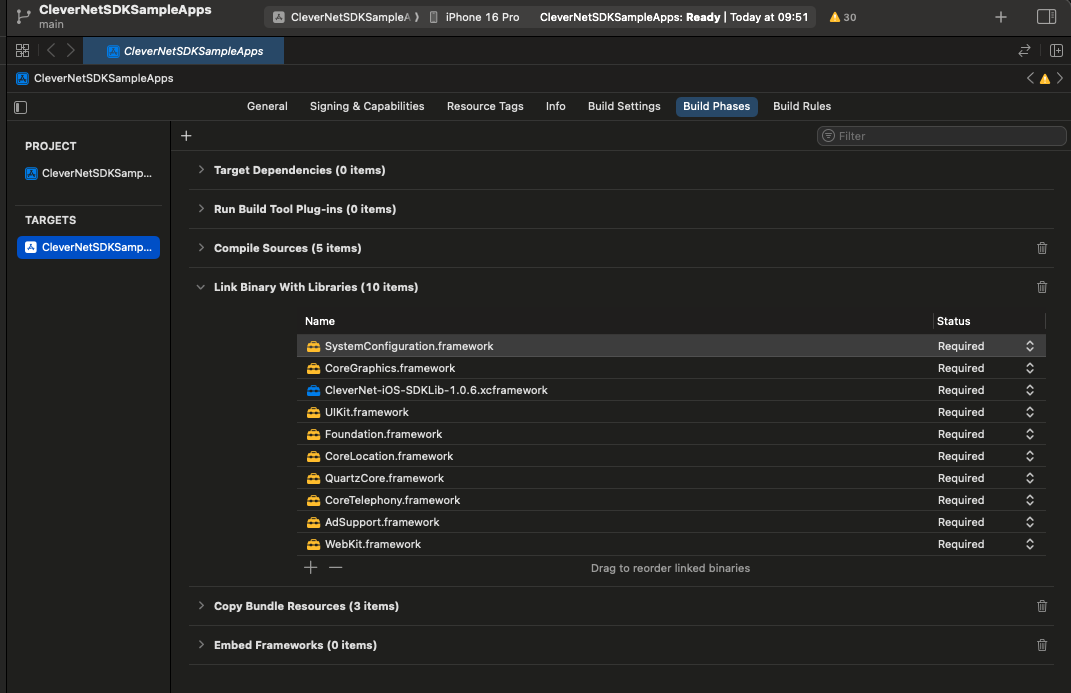Screen dimensions: 1071x693
Task: Add a library with the plus button
Action: (x=310, y=567)
